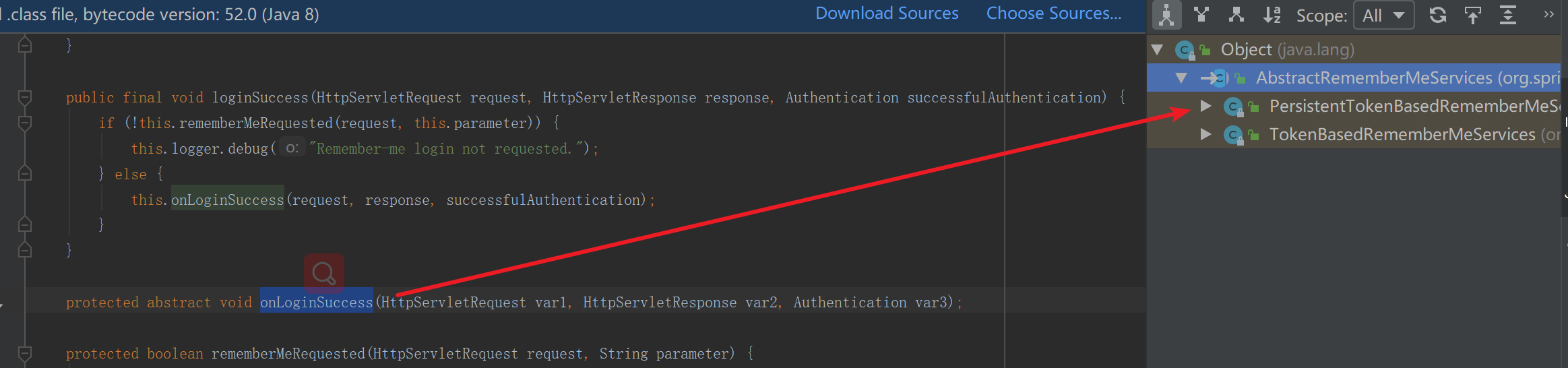1568x368 pixels.
Task: Fold the rememberMeRequested method in the gutter
Action: (x=25, y=353)
